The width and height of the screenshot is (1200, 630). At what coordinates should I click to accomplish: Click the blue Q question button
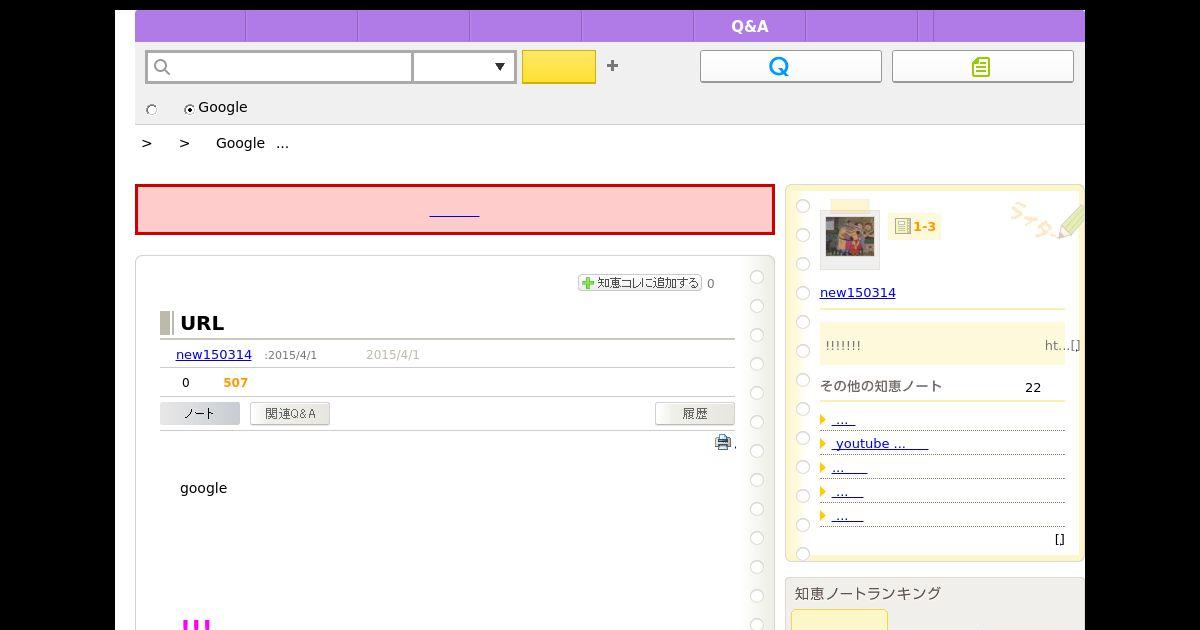click(x=790, y=66)
